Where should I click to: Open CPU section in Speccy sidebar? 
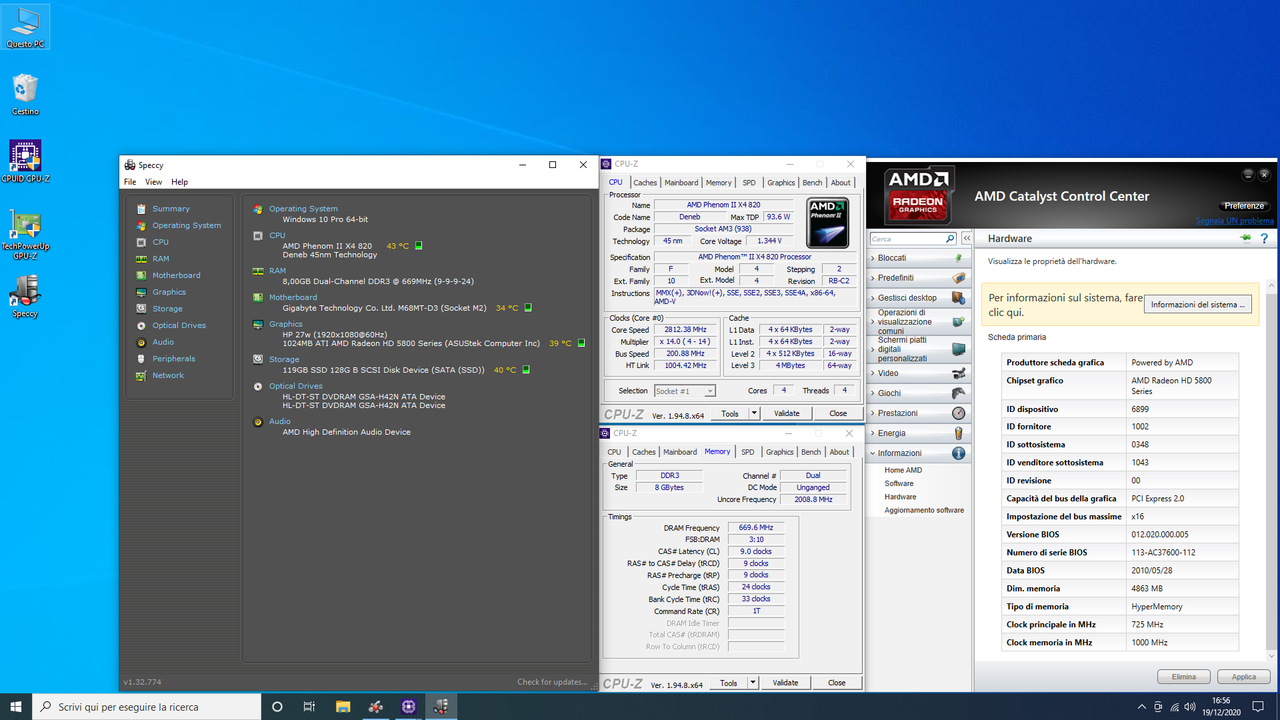160,242
